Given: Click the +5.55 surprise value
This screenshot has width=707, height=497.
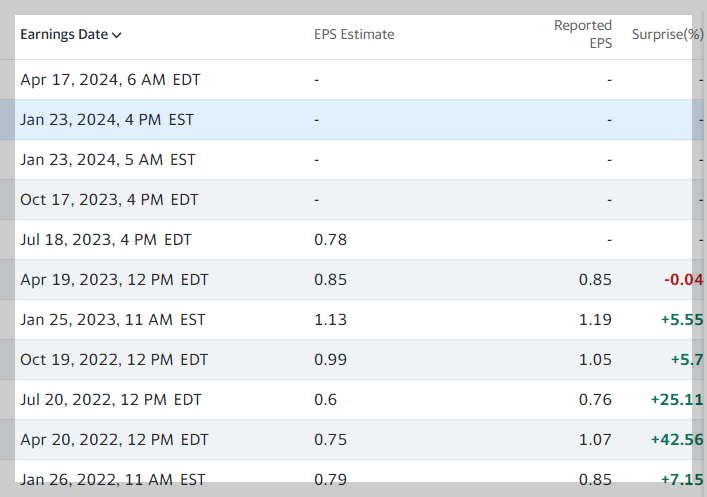Looking at the screenshot, I should (682, 320).
